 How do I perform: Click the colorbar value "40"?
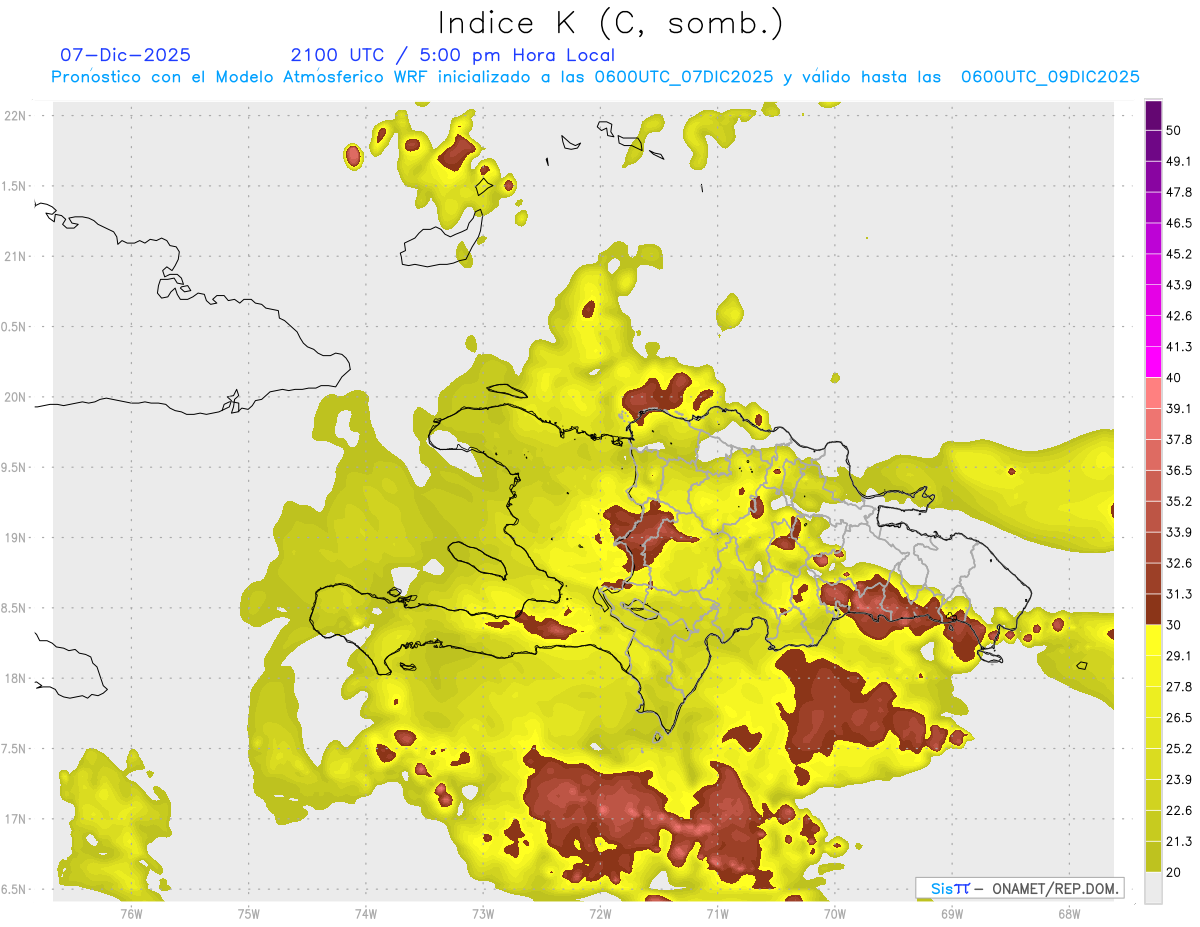pyautogui.click(x=1173, y=378)
